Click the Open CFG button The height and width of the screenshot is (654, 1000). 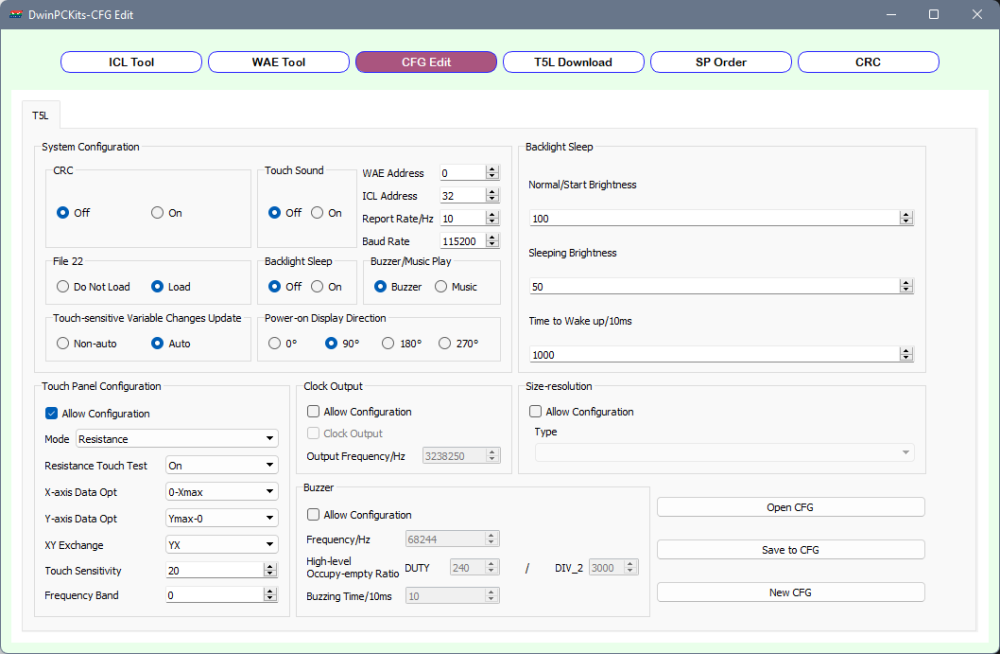(790, 507)
